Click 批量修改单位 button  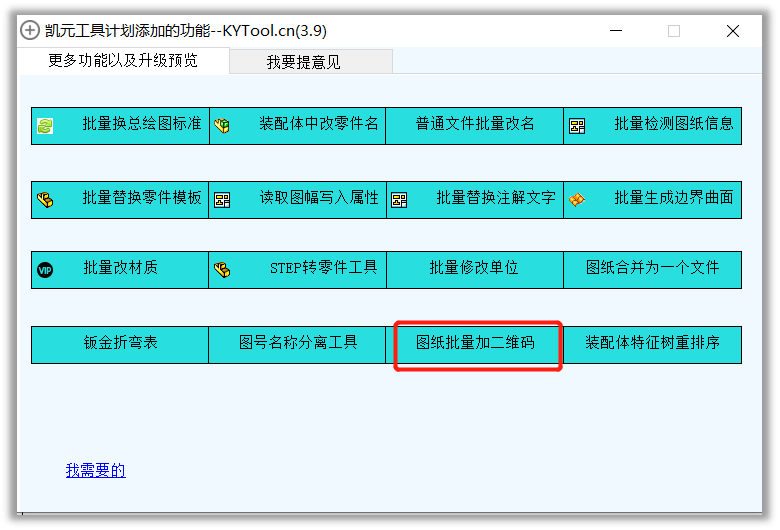click(x=475, y=270)
